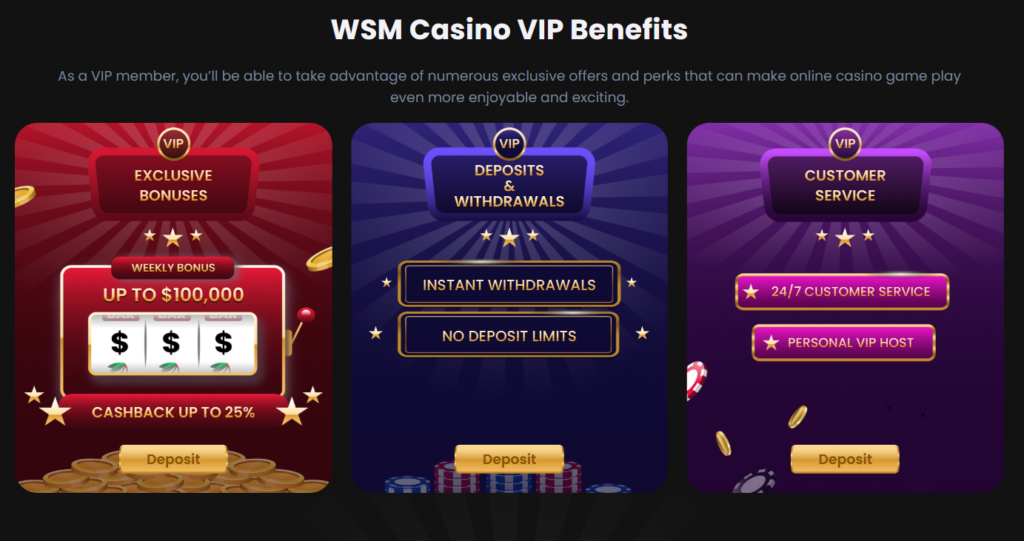Click the Deposit button on the purple card
Viewport: 1024px width, 541px height.
(x=845, y=459)
